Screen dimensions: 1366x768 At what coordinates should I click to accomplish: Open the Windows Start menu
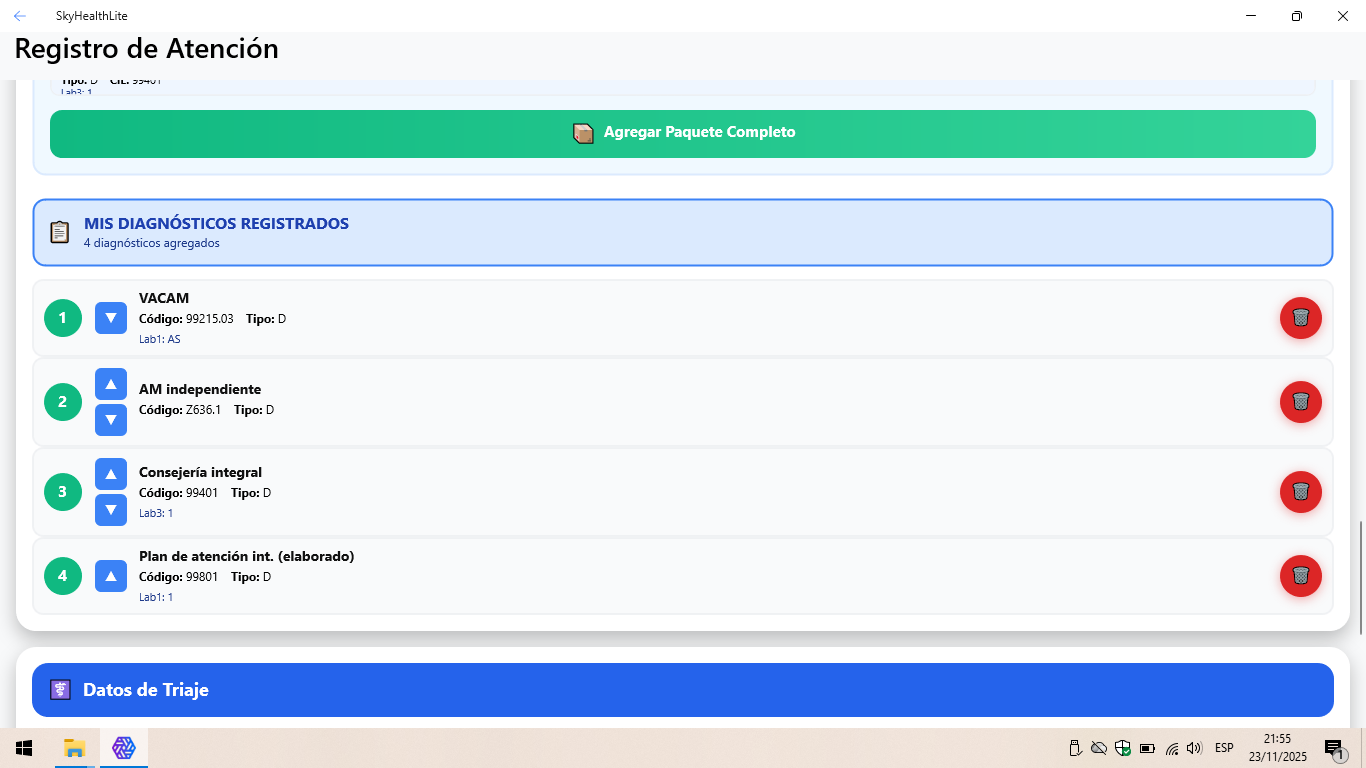click(x=24, y=748)
